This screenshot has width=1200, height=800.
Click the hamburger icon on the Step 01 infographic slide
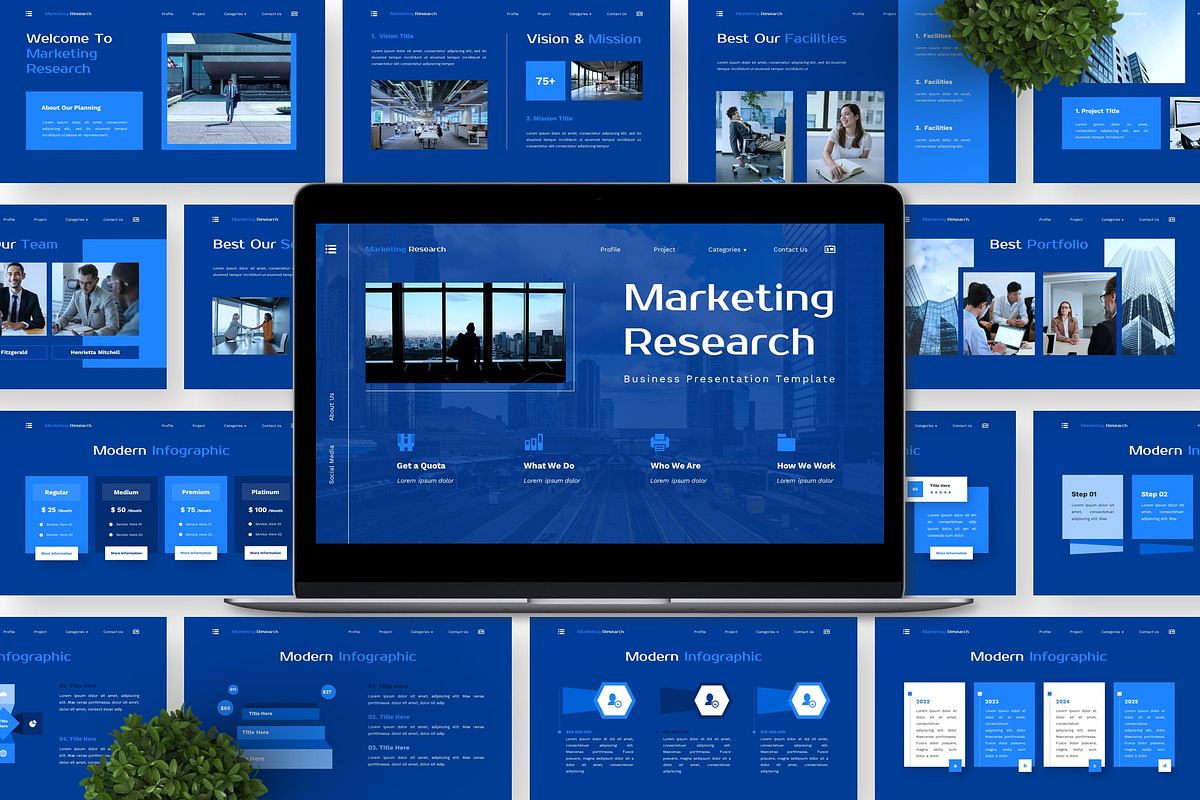pos(1064,425)
